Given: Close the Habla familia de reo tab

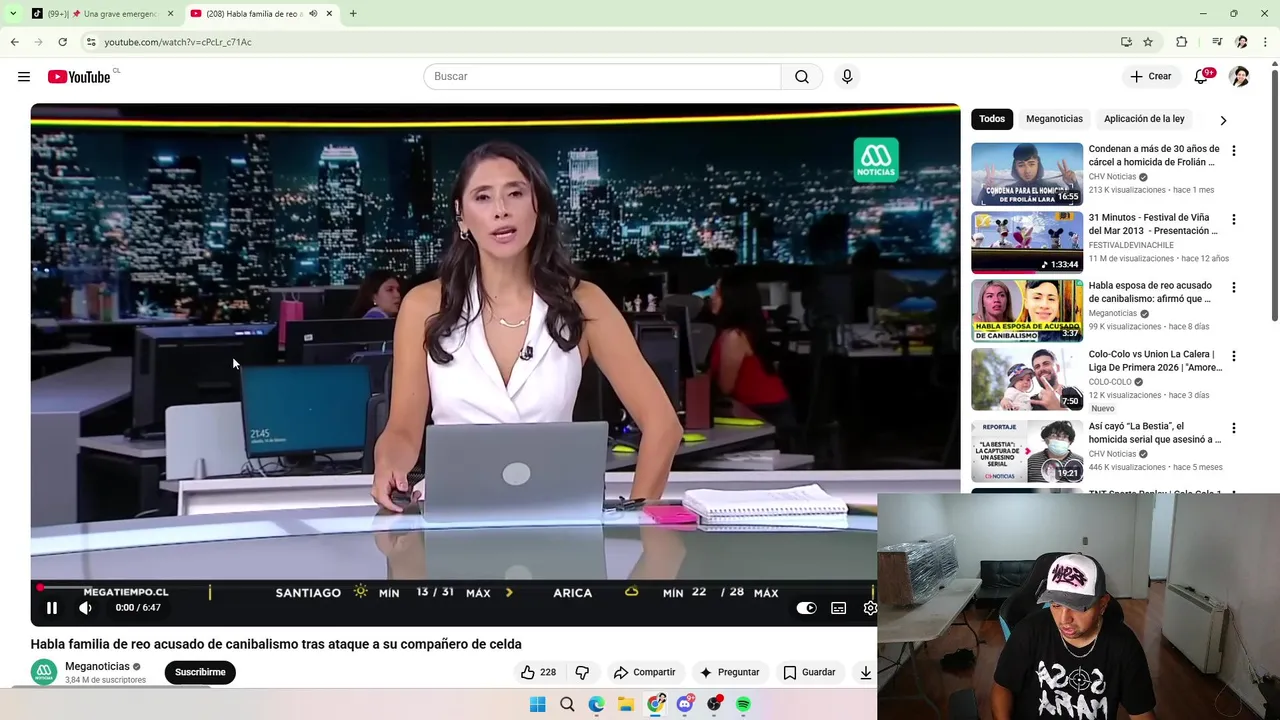Looking at the screenshot, I should (x=329, y=14).
